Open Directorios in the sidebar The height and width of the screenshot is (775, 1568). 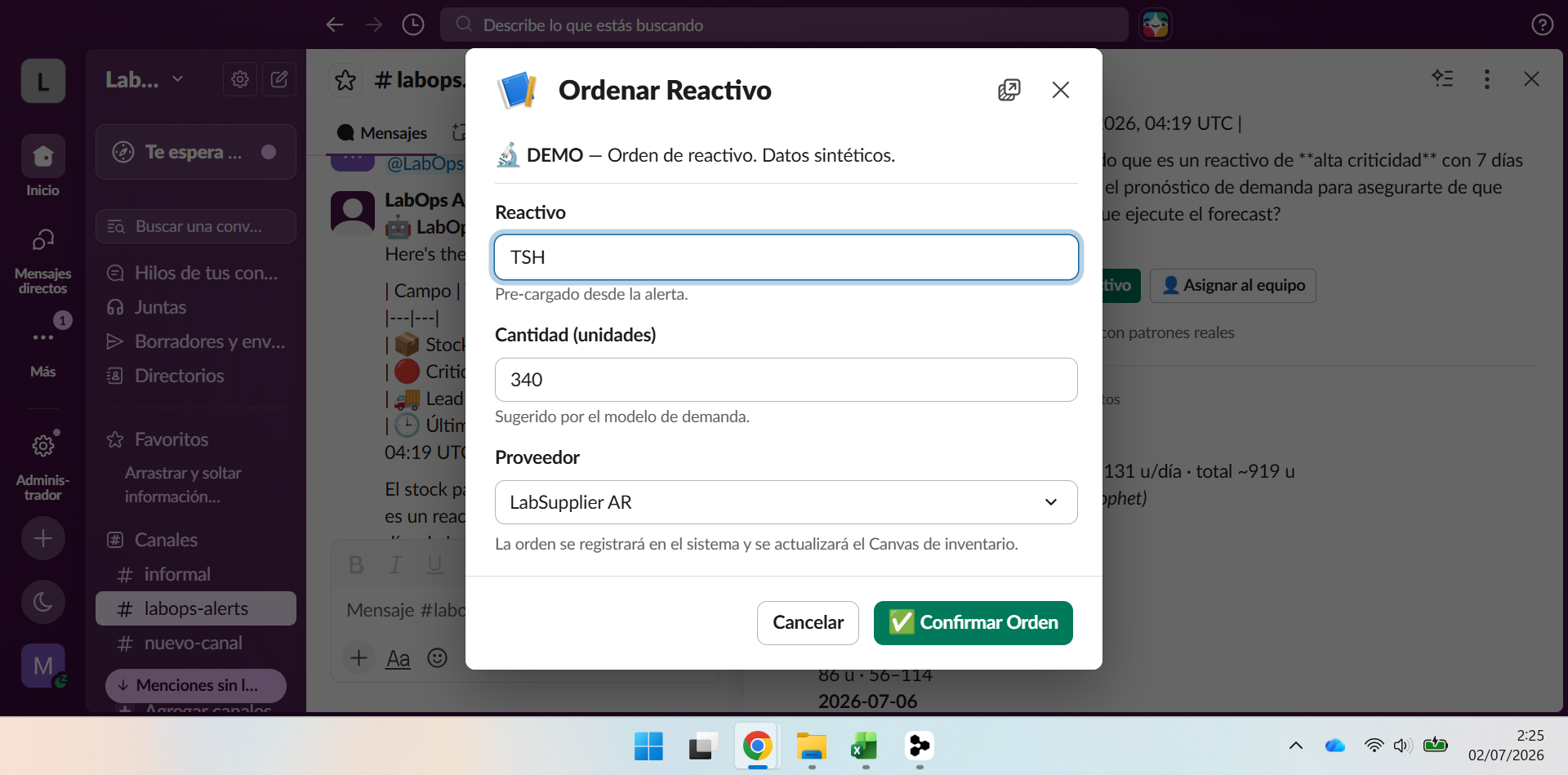(x=196, y=376)
